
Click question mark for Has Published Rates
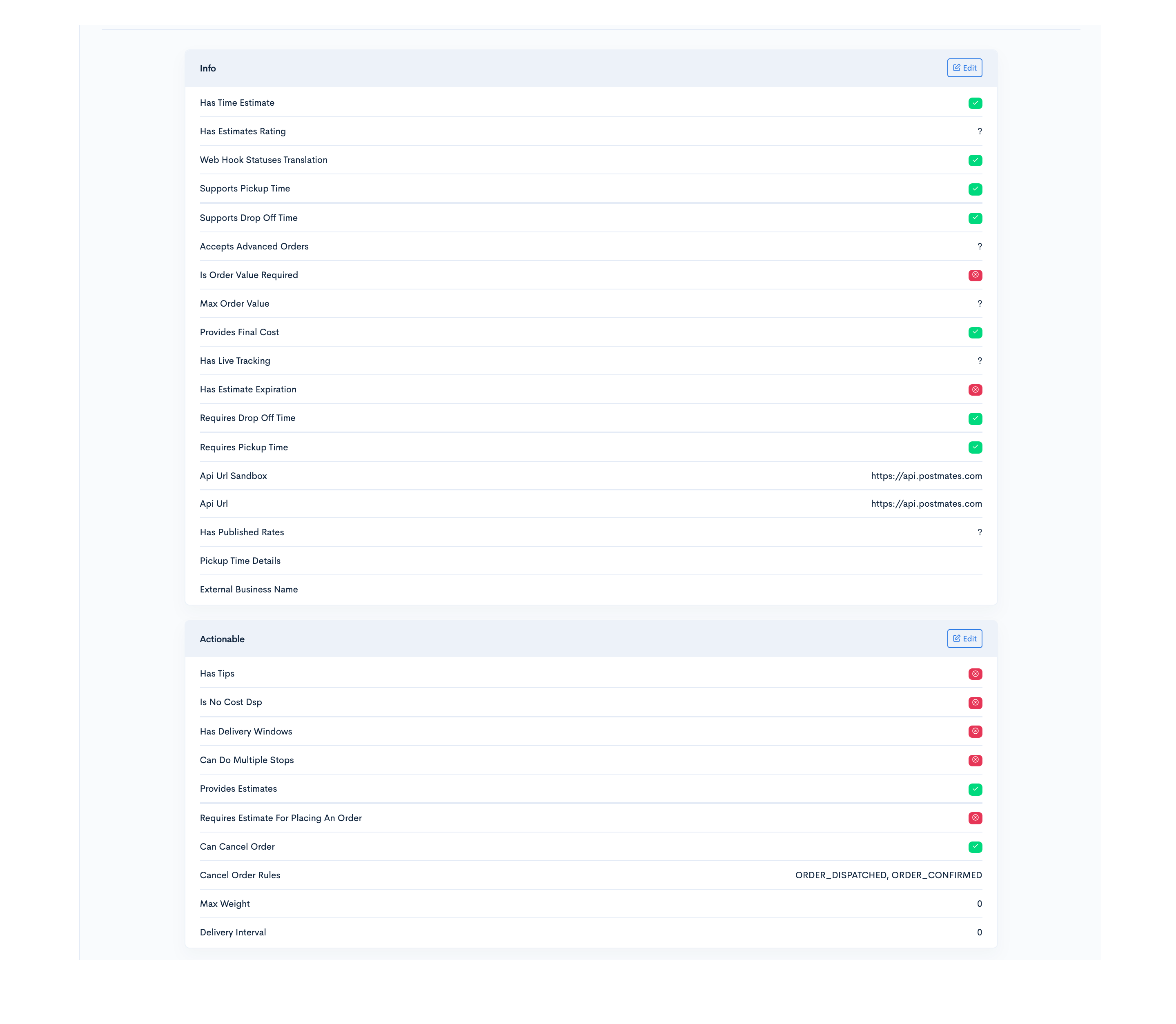coord(980,532)
